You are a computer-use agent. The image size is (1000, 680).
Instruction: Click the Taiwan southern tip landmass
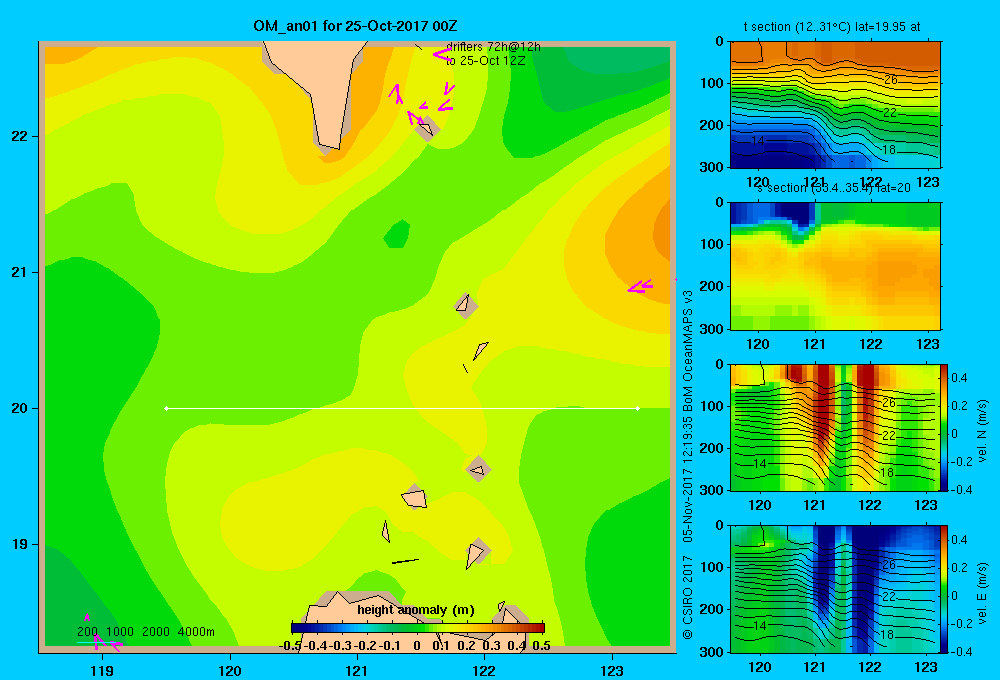pos(319,92)
